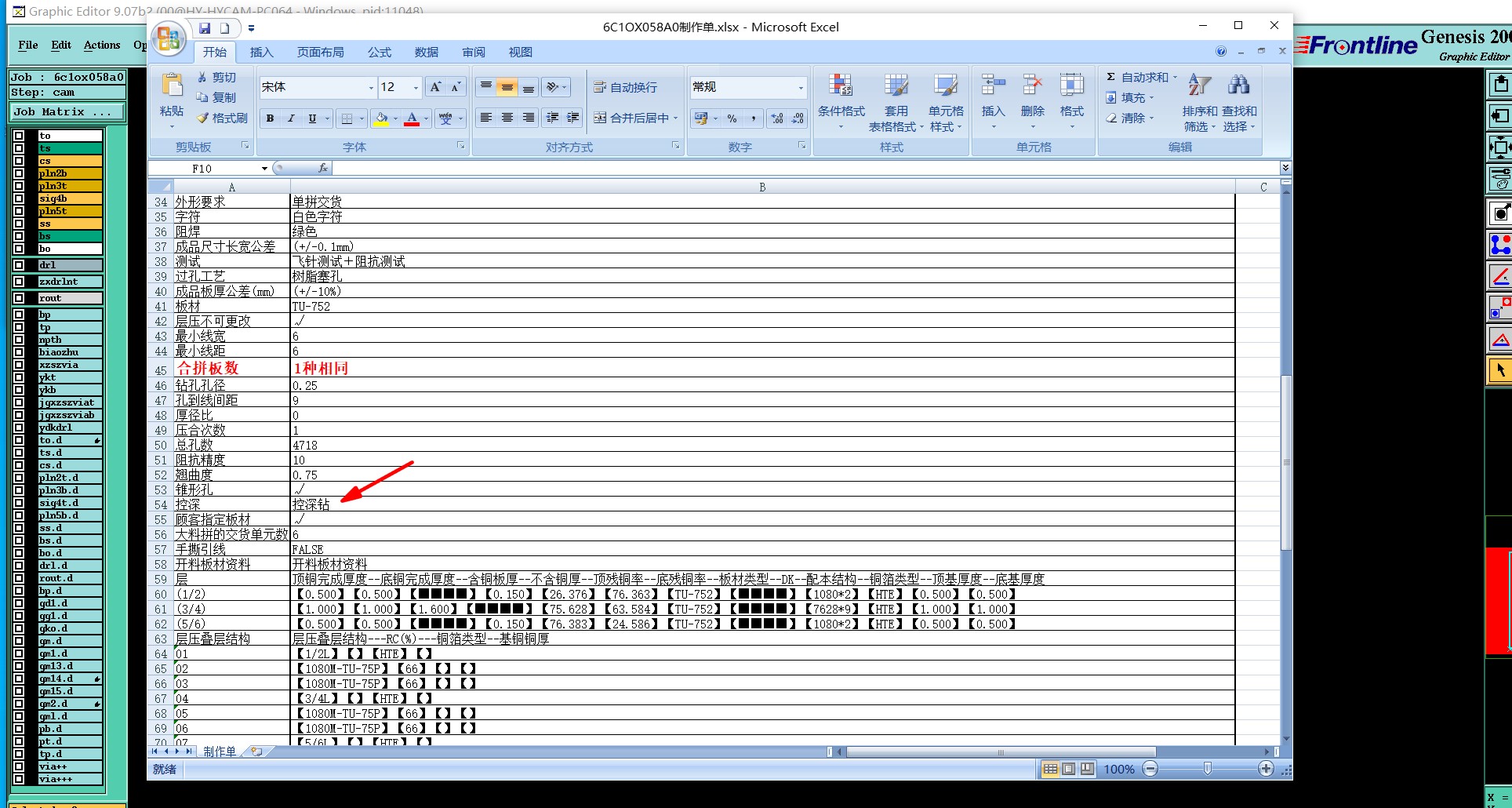Click the insert function fx icon
The image size is (1512, 808).
point(322,168)
